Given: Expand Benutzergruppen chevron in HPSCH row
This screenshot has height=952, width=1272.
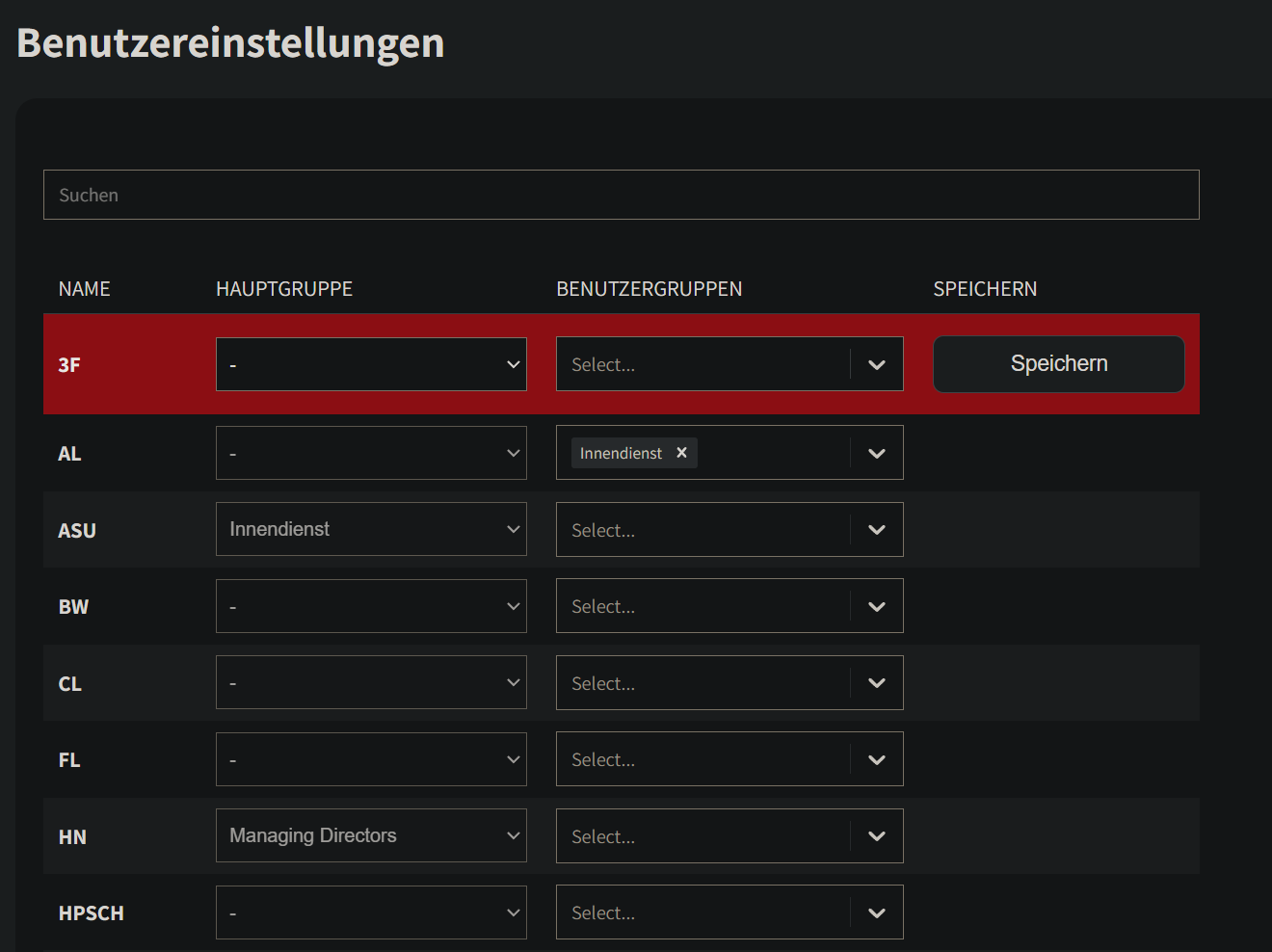Looking at the screenshot, I should click(876, 912).
